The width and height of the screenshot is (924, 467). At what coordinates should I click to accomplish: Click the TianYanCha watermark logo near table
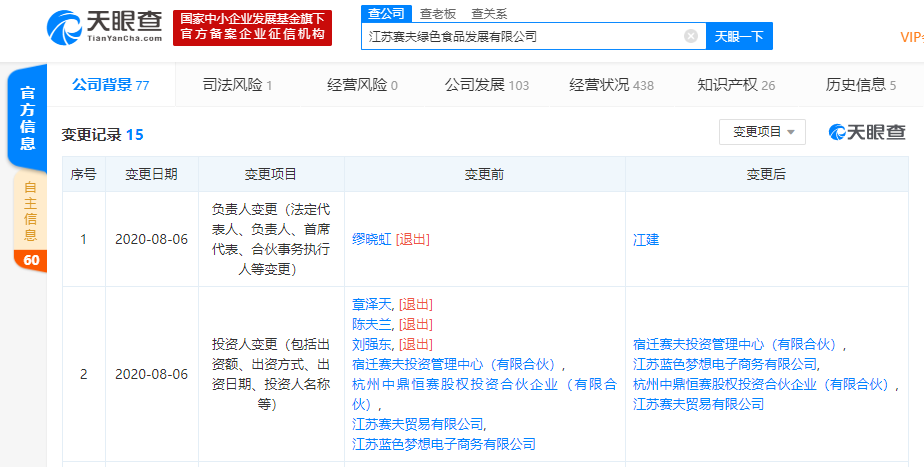pos(866,132)
